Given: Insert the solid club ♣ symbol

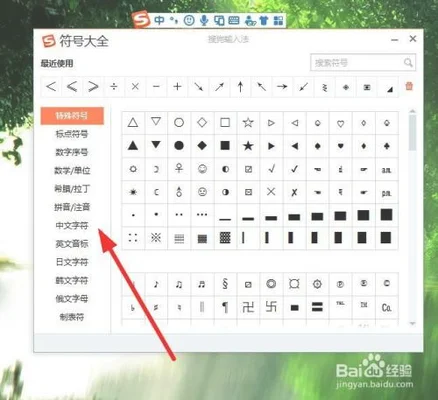Looking at the screenshot, I should [x=386, y=146].
